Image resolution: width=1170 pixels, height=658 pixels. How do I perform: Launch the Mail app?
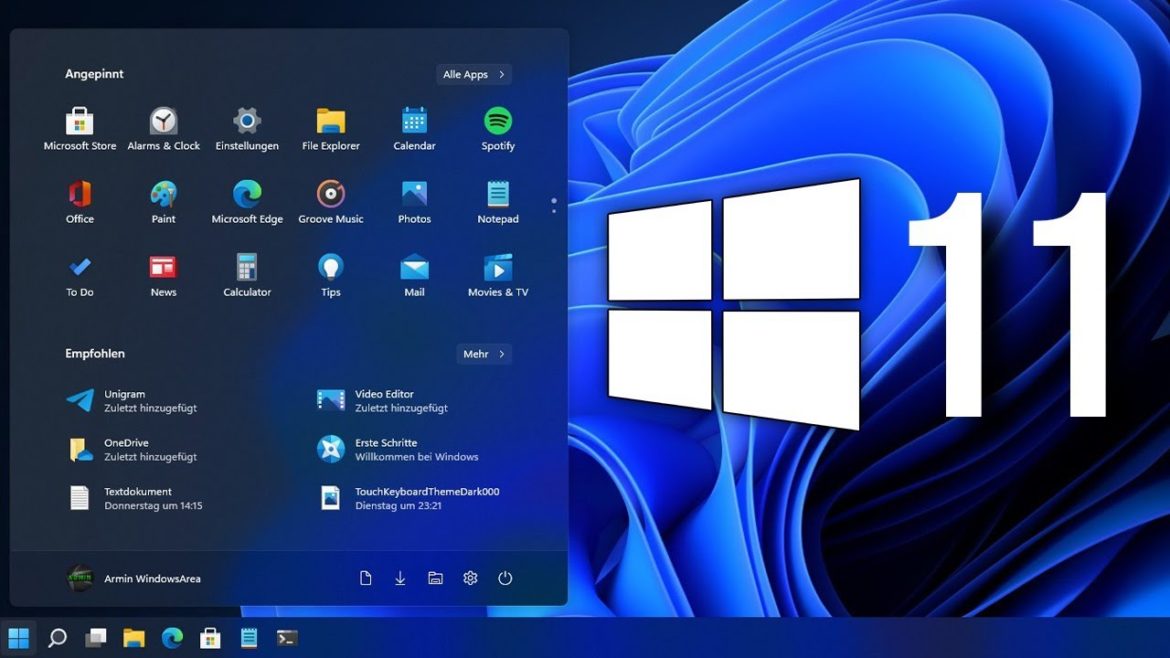click(413, 273)
